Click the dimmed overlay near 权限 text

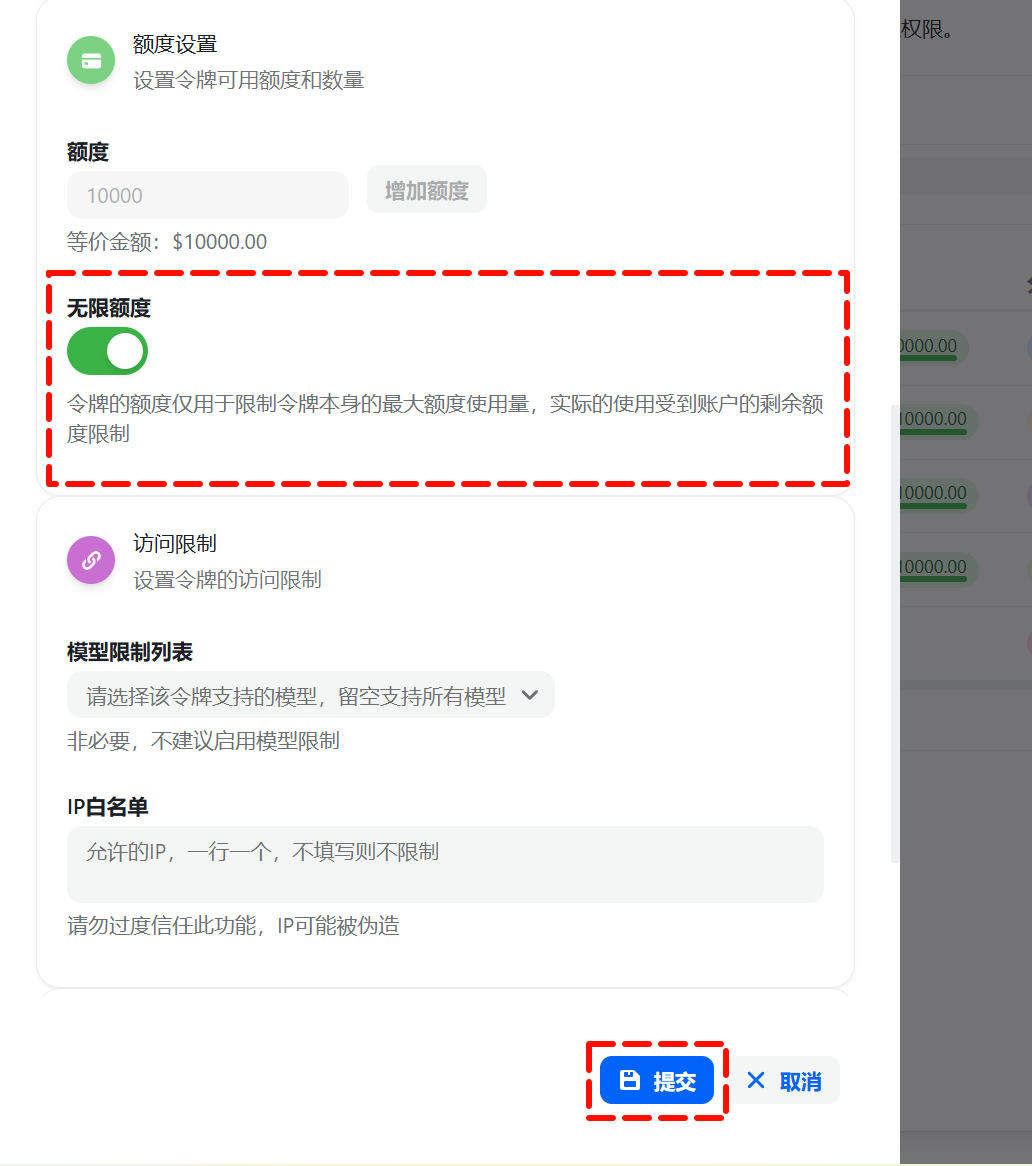point(926,30)
